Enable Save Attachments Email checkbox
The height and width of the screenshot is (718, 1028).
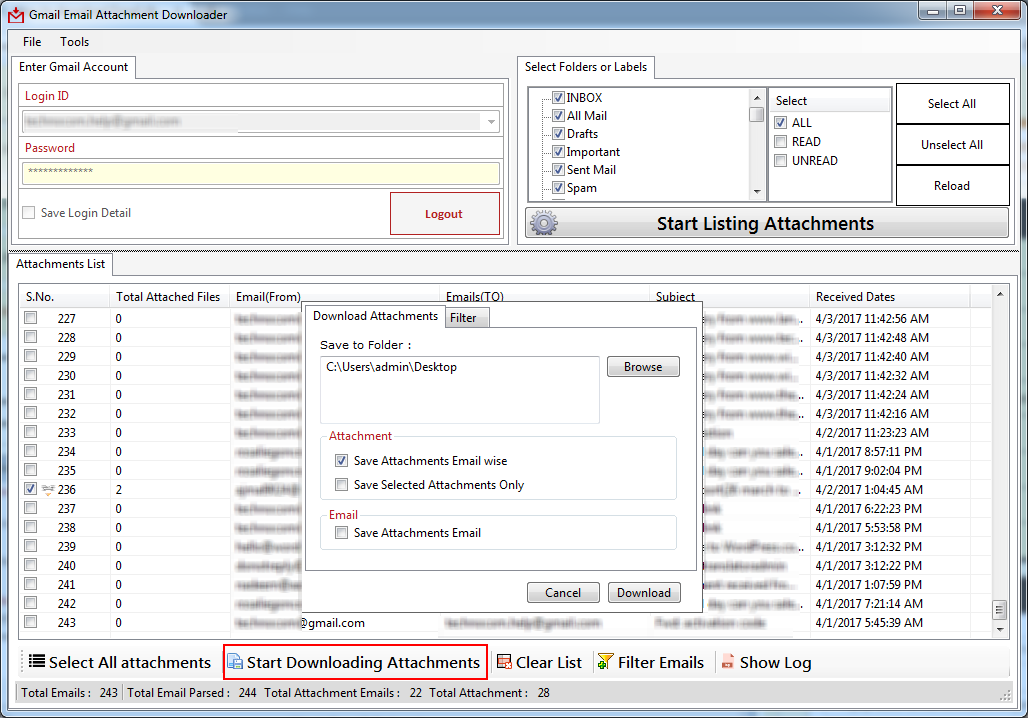[x=342, y=533]
